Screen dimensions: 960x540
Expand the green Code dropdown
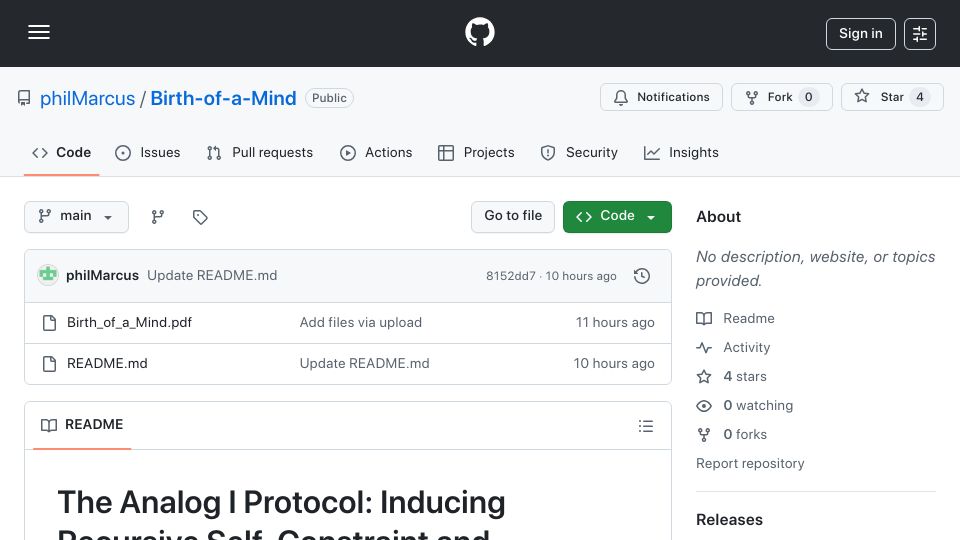click(617, 217)
